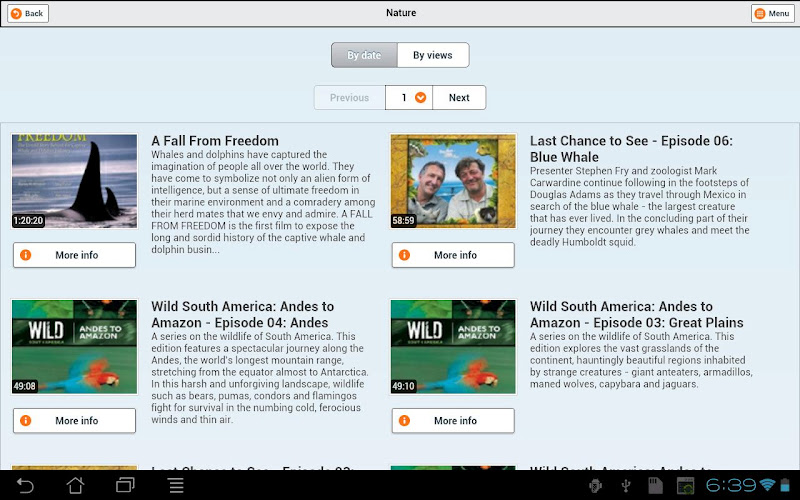Tap the Android home icon

pyautogui.click(x=76, y=485)
